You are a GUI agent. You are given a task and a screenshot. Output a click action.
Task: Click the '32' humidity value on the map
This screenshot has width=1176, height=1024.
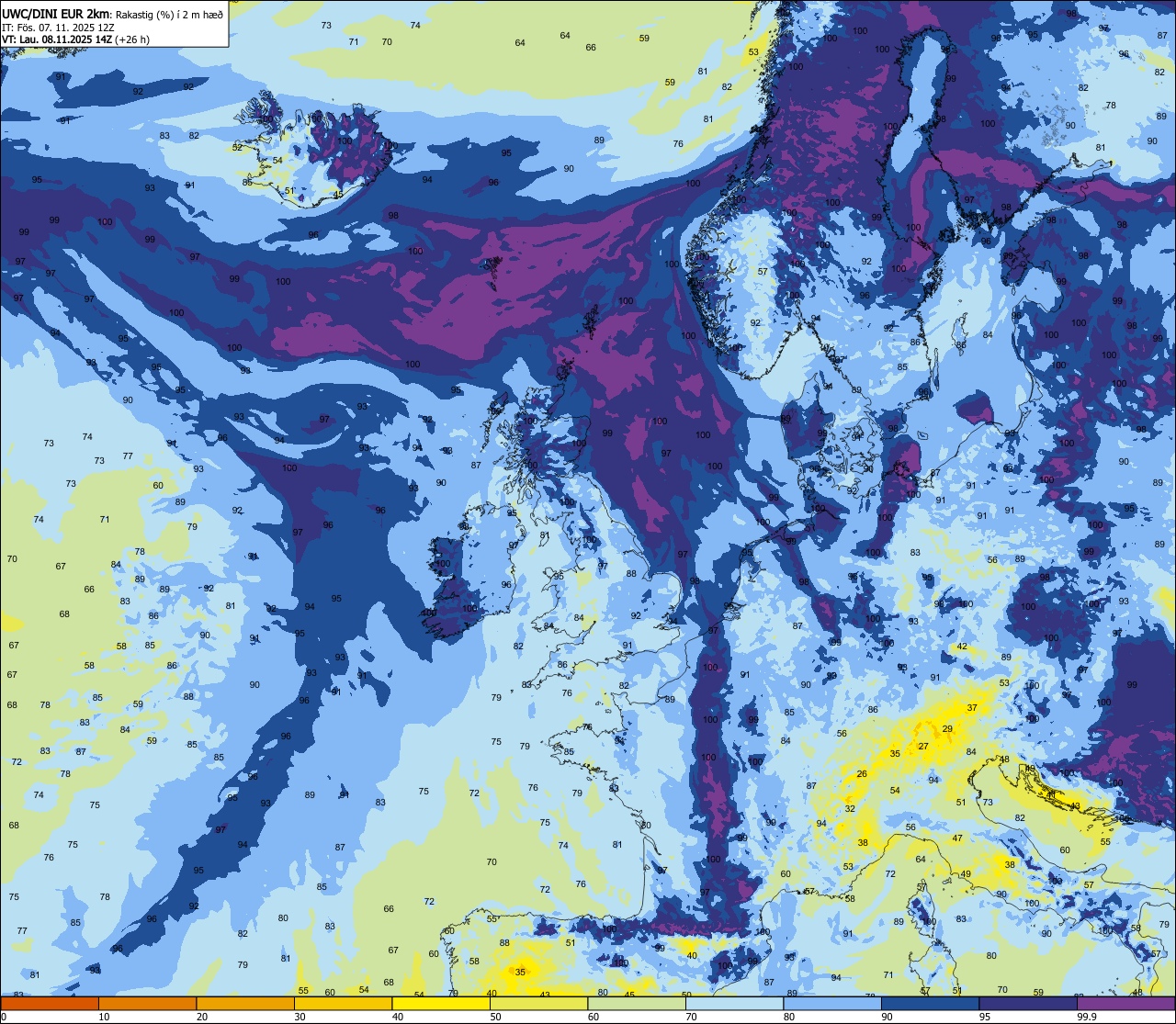click(x=850, y=809)
